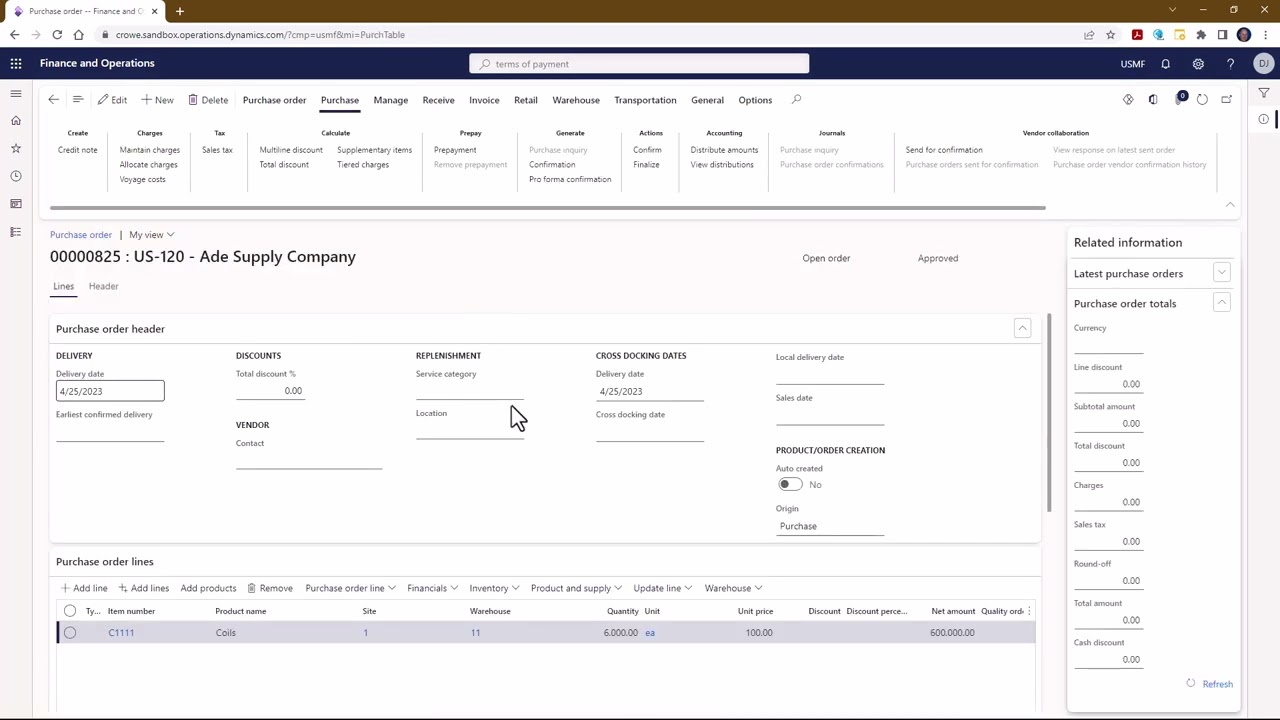
Task: Switch to Transportation ribbon tab
Action: [645, 100]
